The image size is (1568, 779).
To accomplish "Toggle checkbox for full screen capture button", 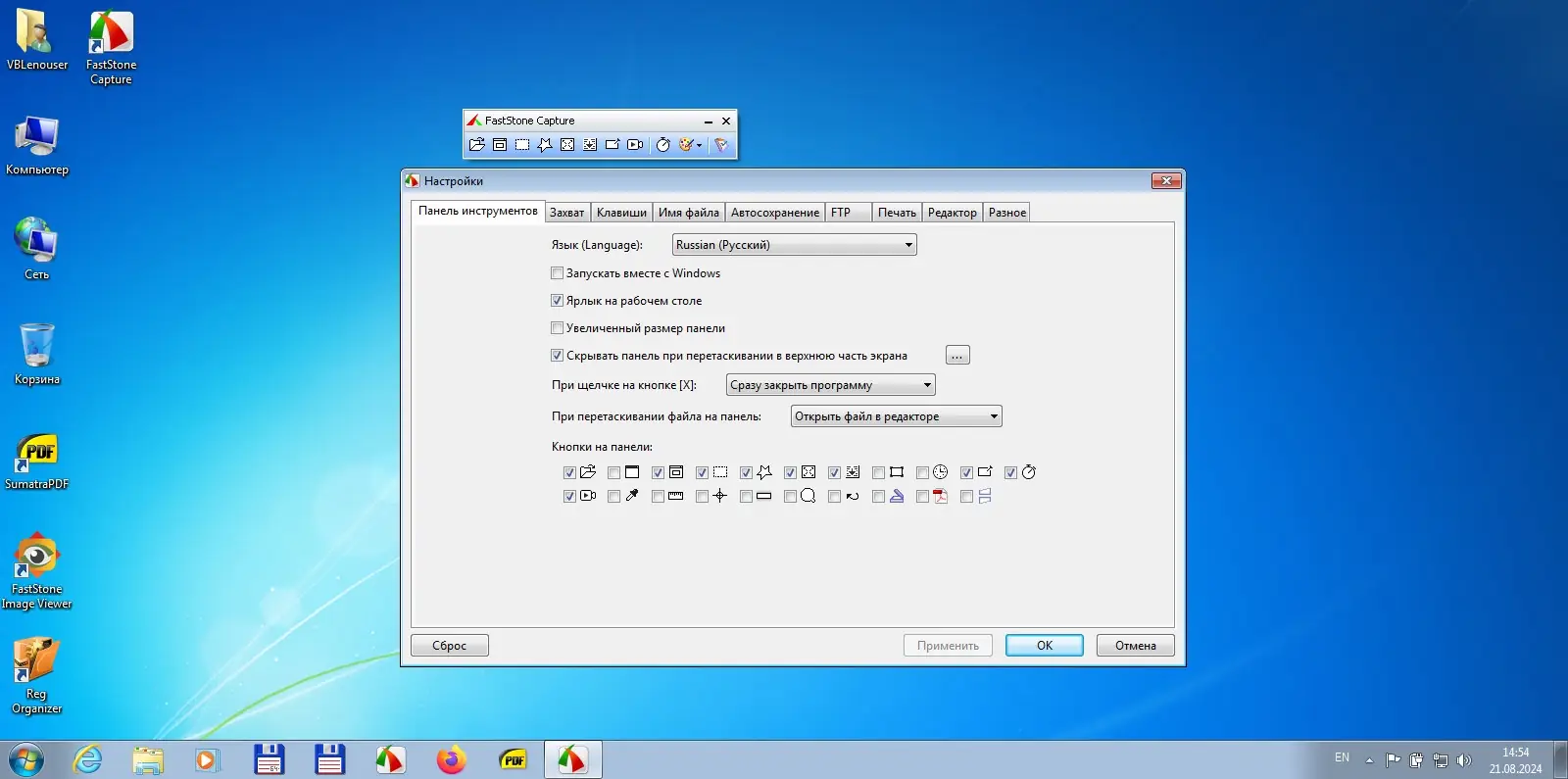I will pos(790,472).
